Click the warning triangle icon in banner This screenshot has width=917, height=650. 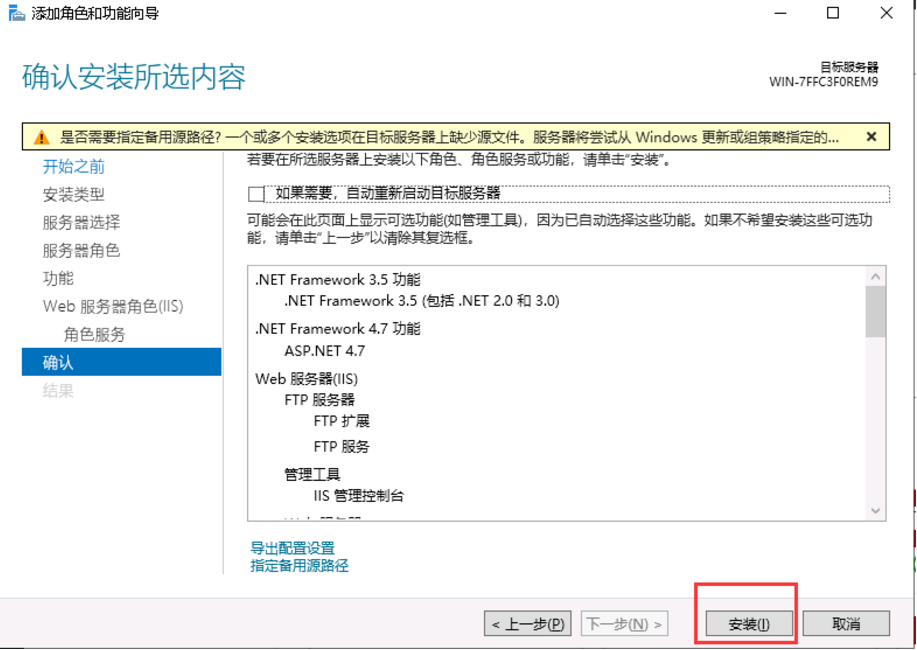41,137
